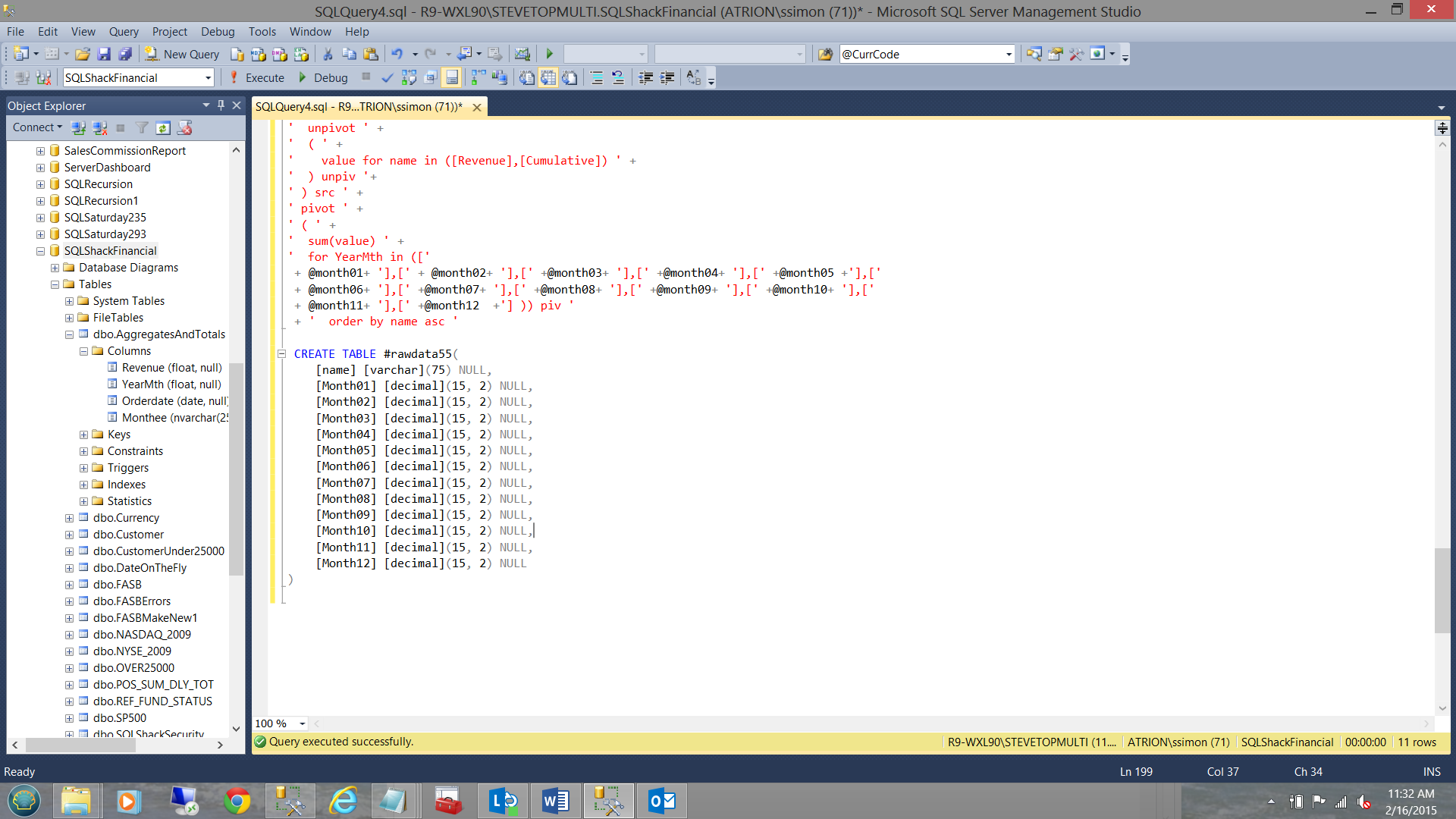Screen dimensions: 1456x819
Task: Click the Parse checkmark icon
Action: click(388, 77)
